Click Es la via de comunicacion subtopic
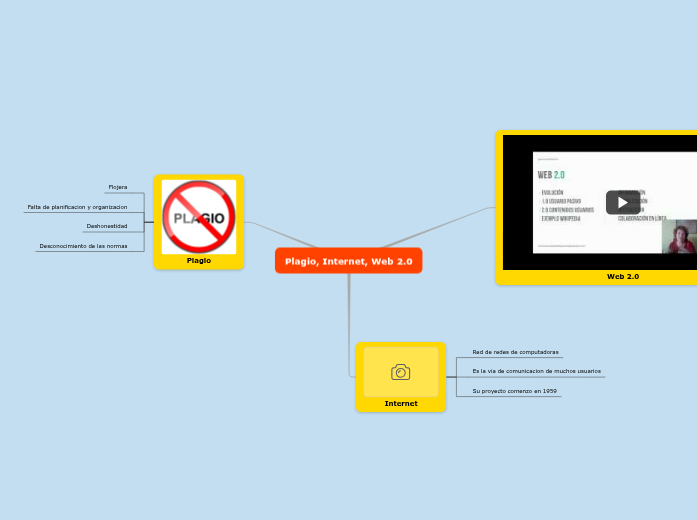Screen dimensions: 697x520 pyautogui.click(x=536, y=371)
